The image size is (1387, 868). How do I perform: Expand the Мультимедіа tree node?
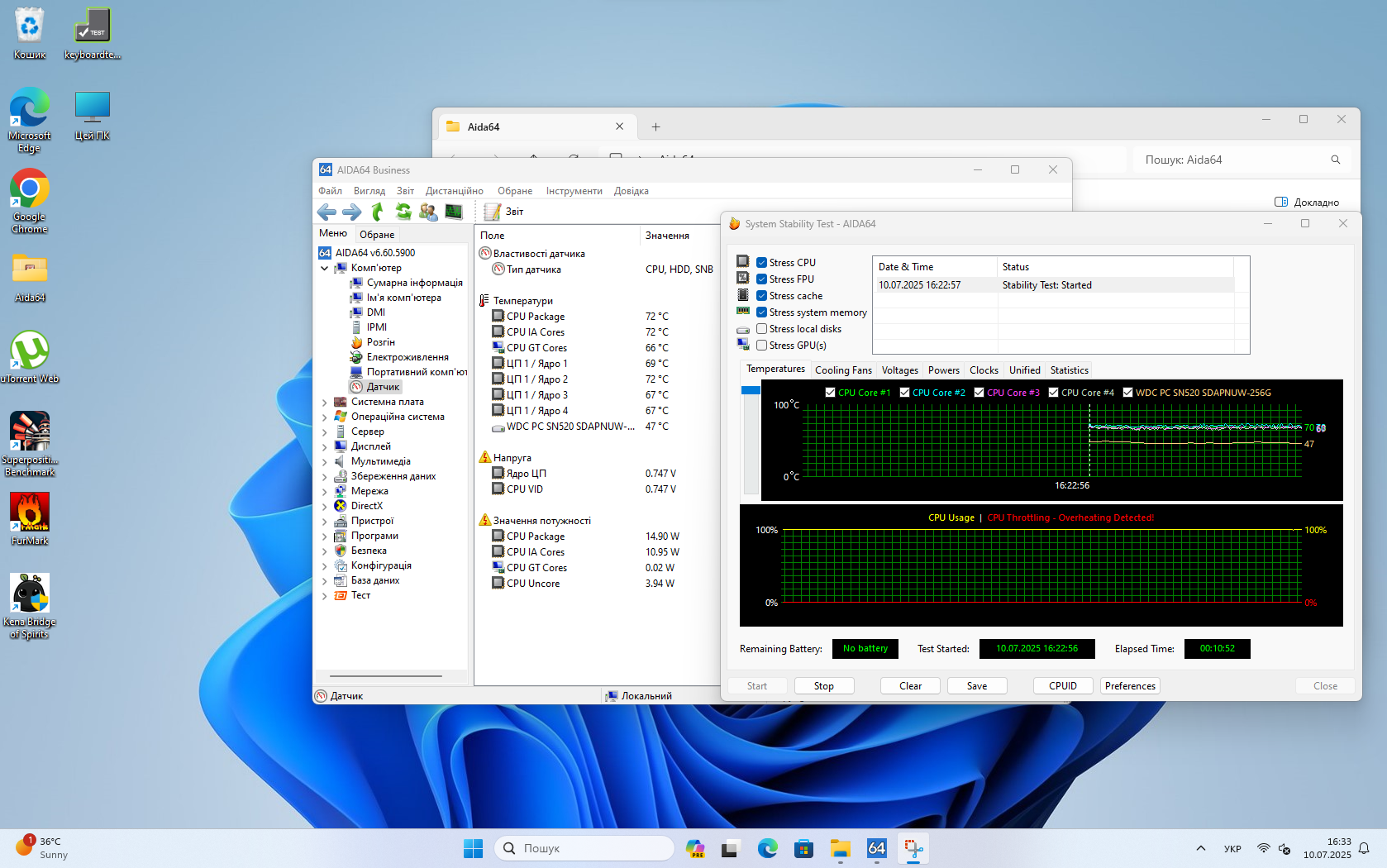[324, 462]
